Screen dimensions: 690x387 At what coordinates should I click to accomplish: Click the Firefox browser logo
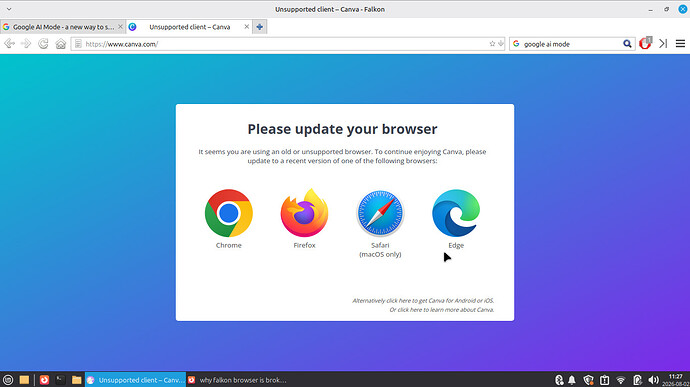click(x=305, y=213)
